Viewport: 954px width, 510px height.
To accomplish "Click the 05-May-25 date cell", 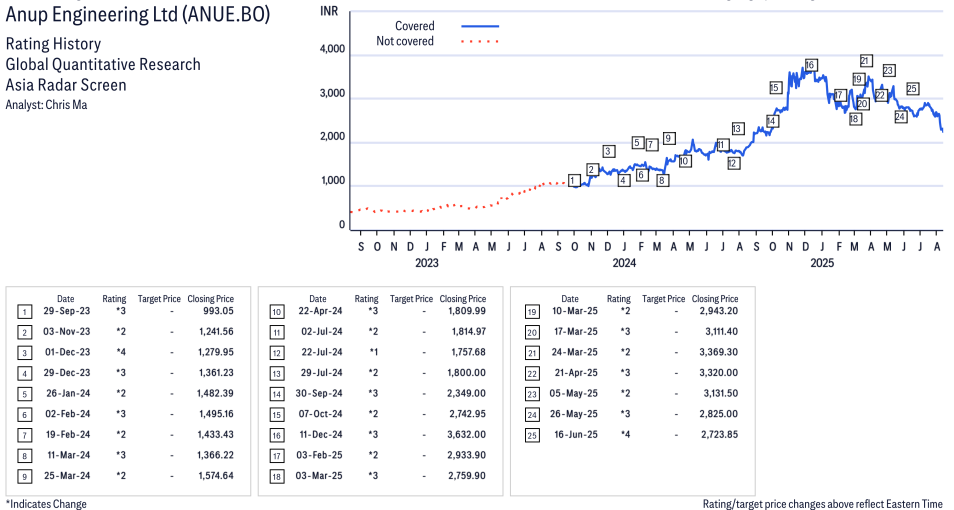I will coord(573,394).
